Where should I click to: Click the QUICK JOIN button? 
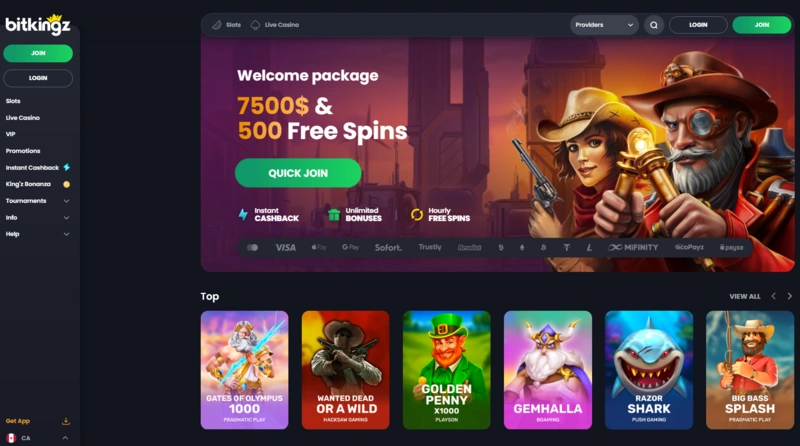pyautogui.click(x=298, y=173)
